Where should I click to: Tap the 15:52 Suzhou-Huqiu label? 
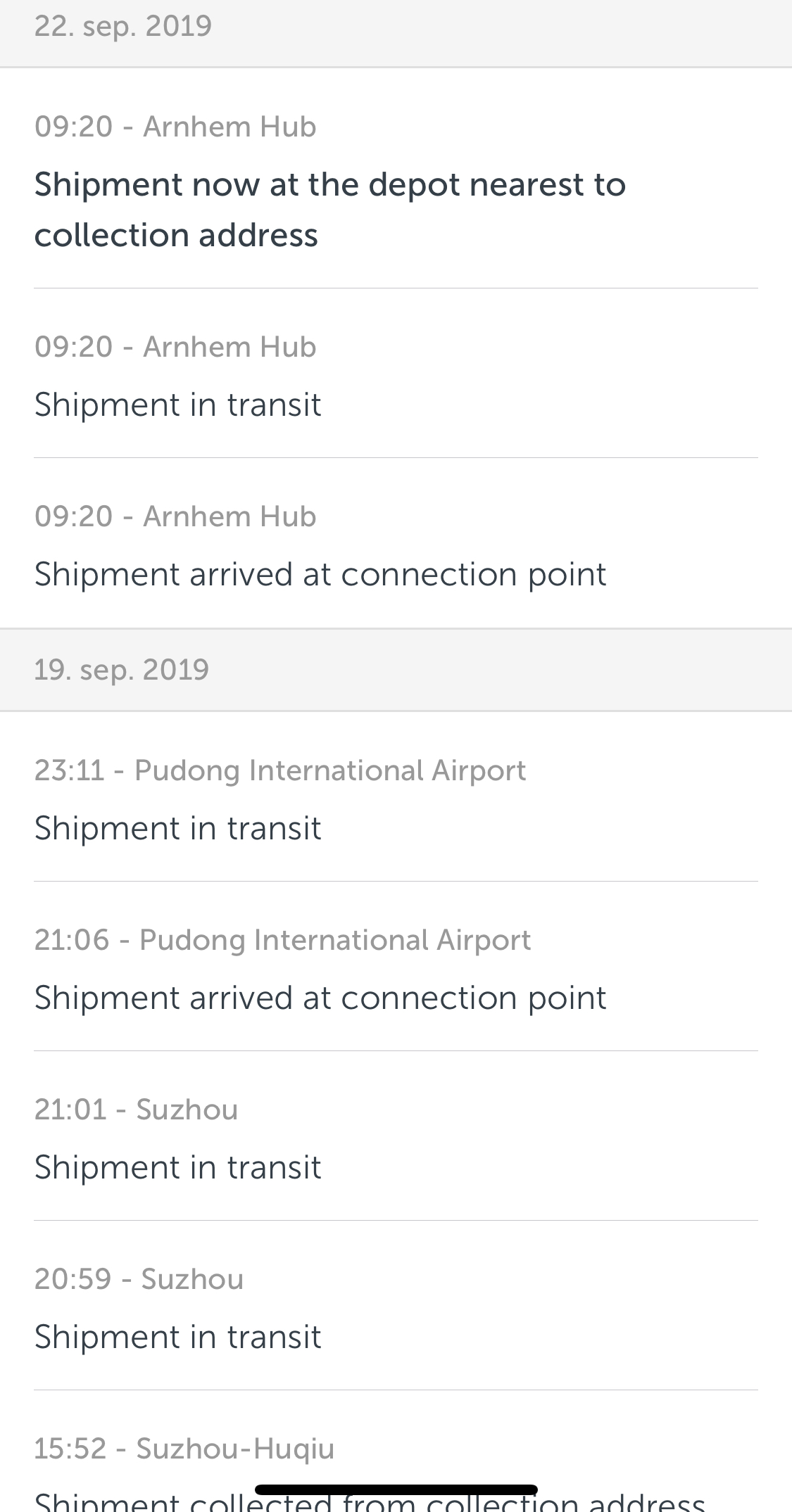(184, 1449)
